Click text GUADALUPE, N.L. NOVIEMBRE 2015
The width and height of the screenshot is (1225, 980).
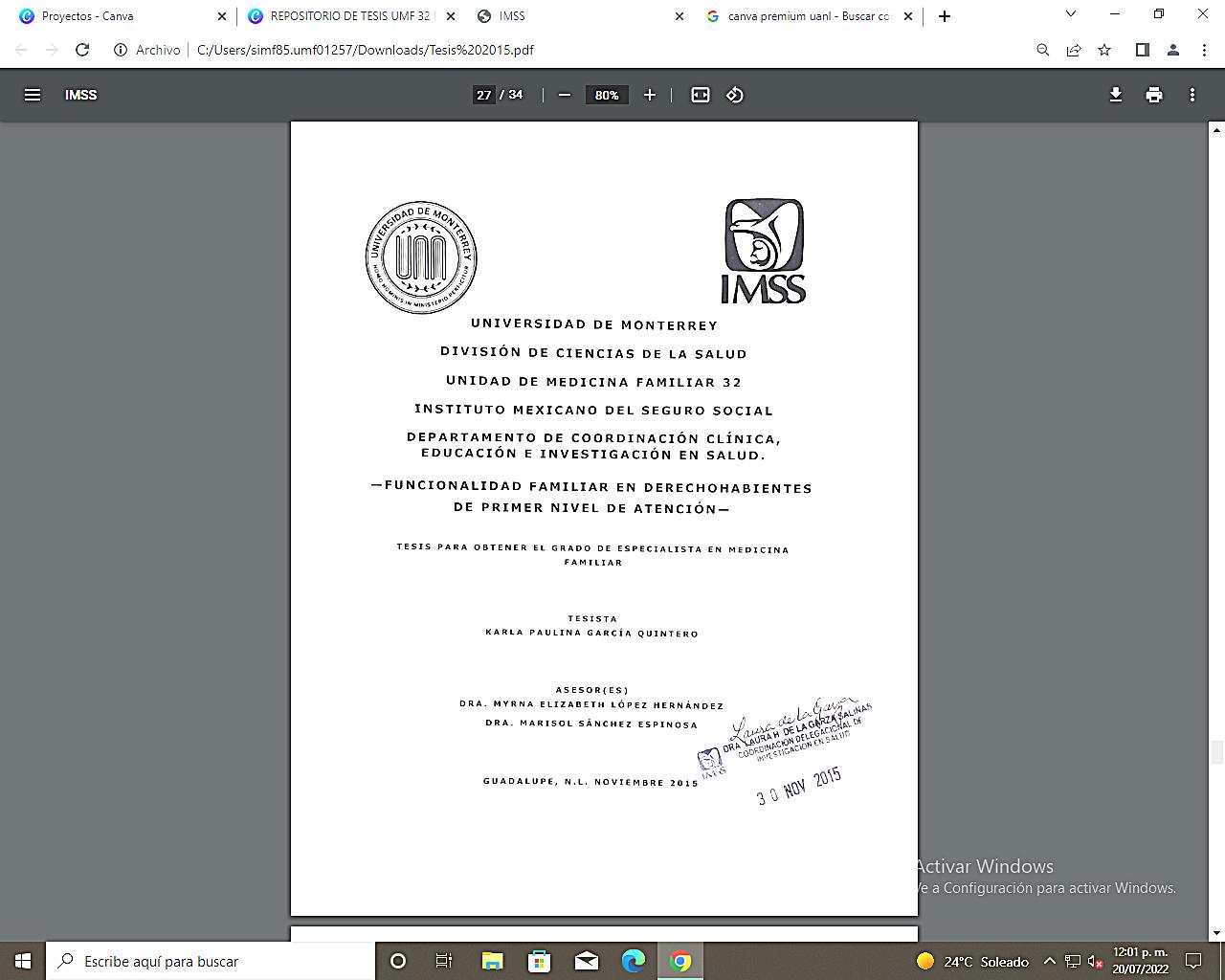tap(590, 782)
